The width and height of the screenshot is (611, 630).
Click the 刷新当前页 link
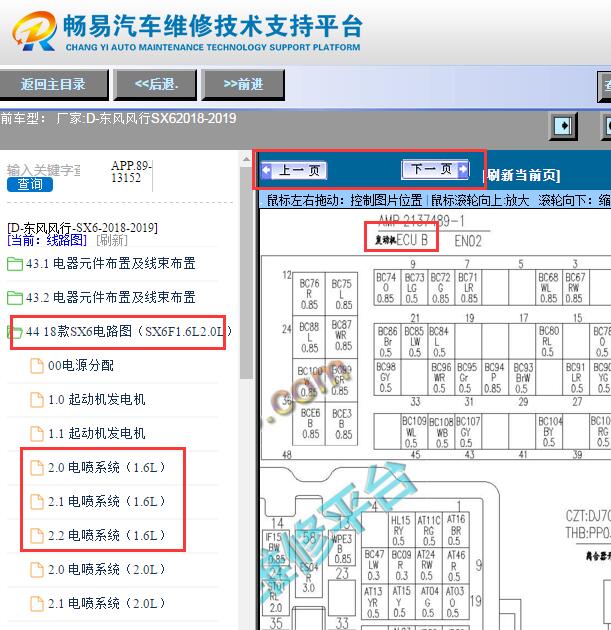click(x=521, y=175)
